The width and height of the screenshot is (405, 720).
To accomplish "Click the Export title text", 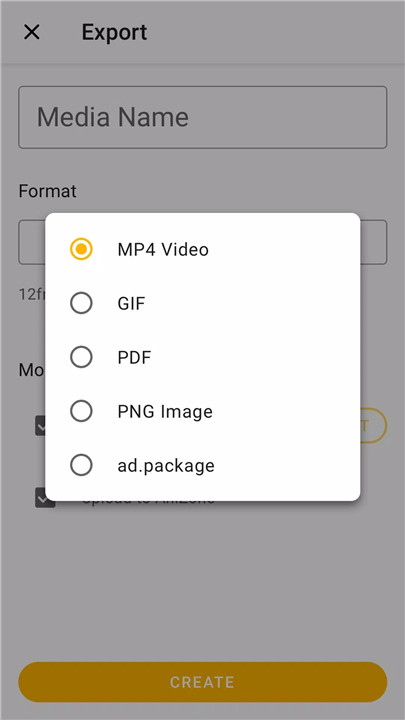I will (114, 32).
